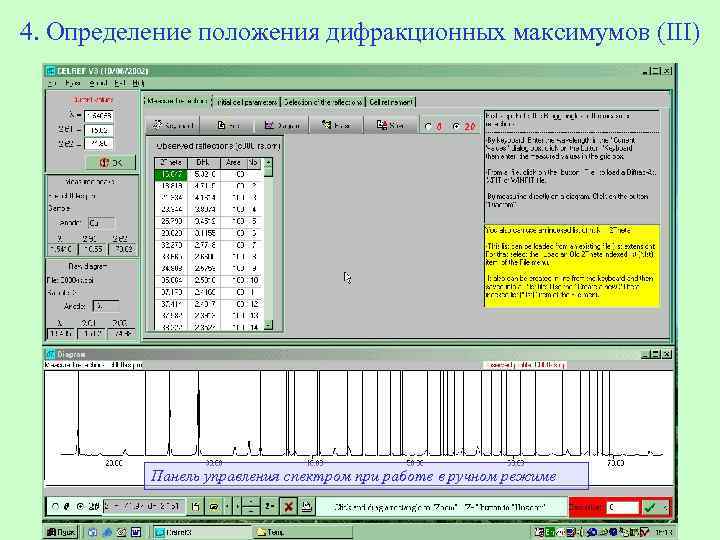The image size is (720, 540).
Task: Click the right small arrow in the diagram toolbar
Action: [237, 507]
